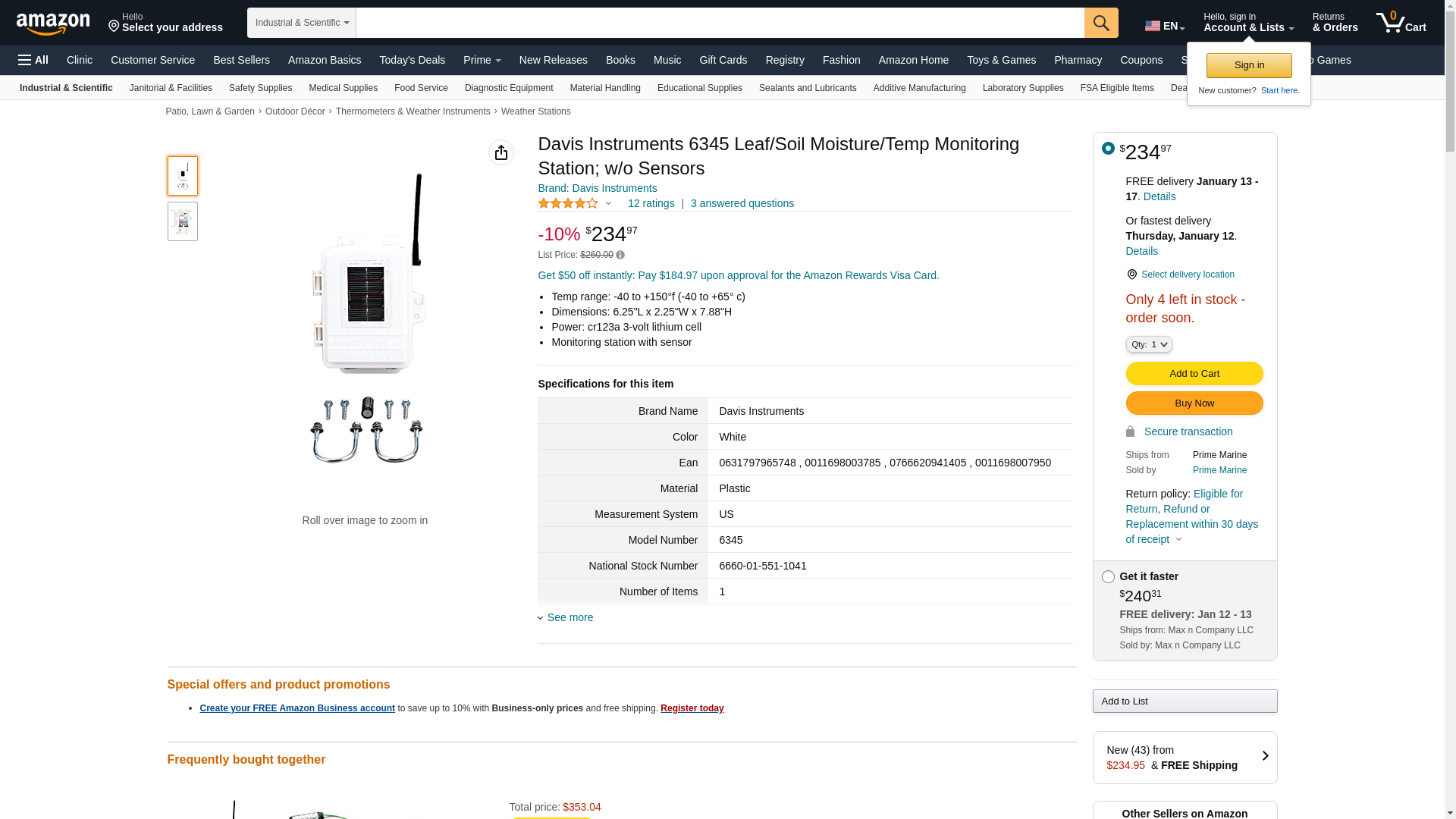Expand New (43) from offers chevron
This screenshot has height=819, width=1456.
tap(1265, 756)
